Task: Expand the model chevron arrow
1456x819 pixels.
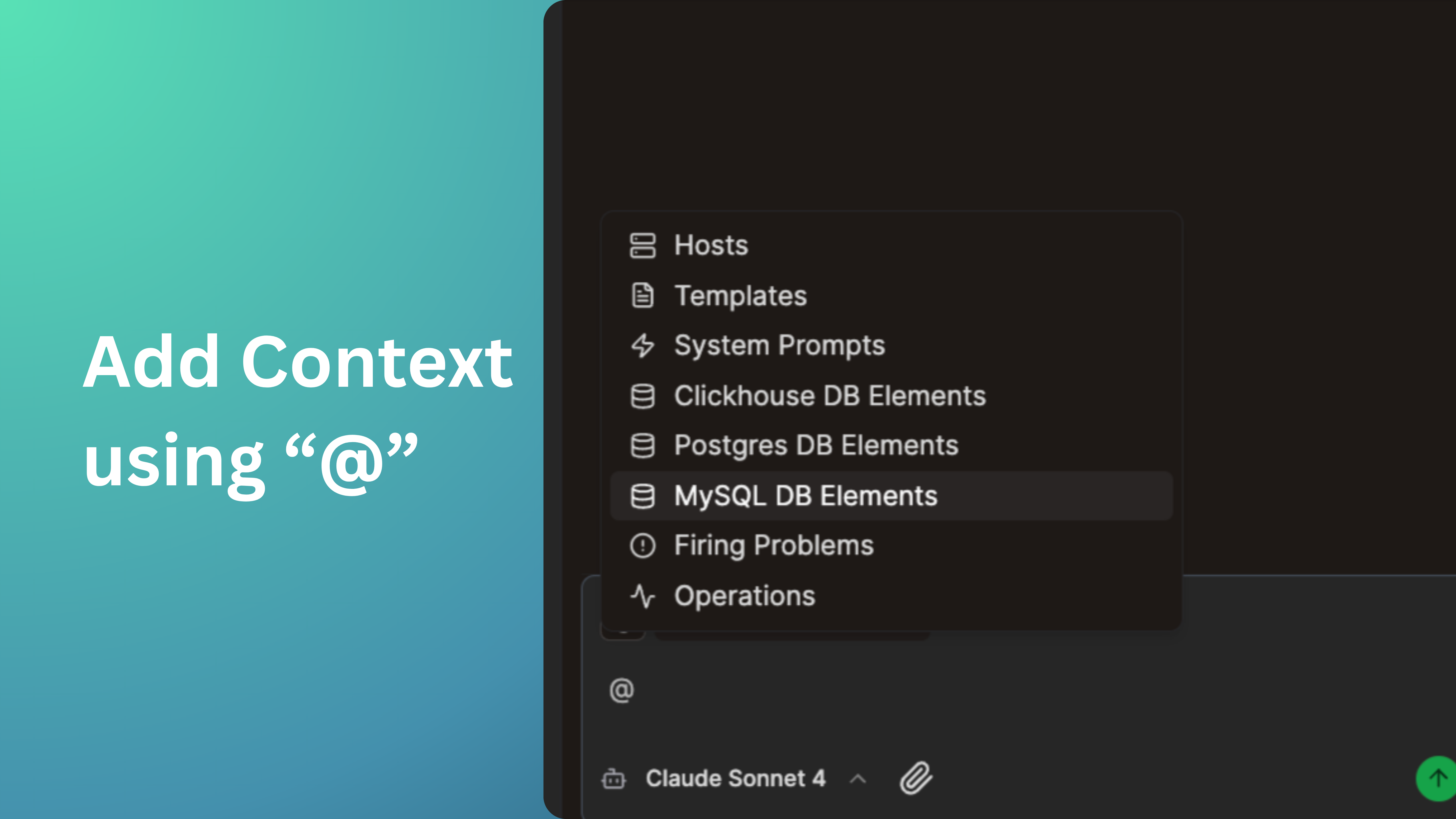Action: coord(858,779)
